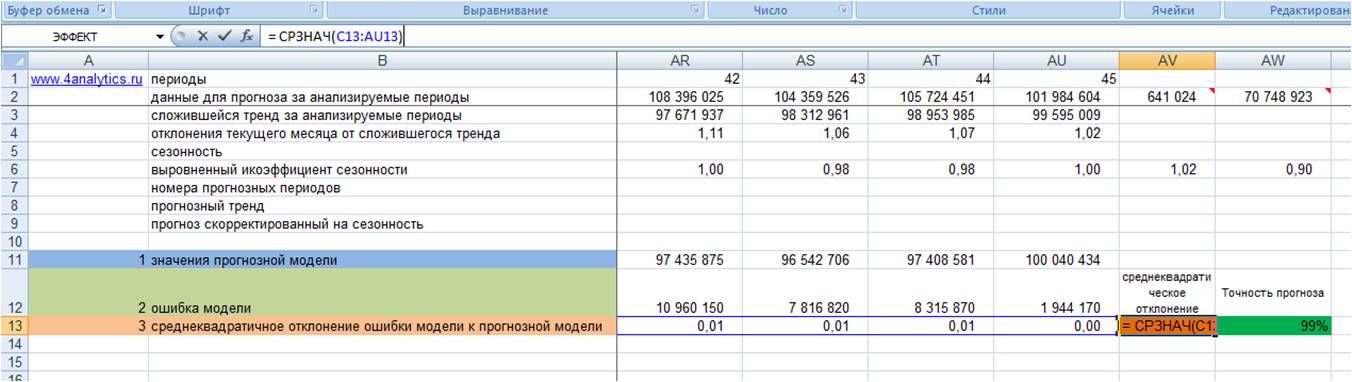Select column AV header
Image resolution: width=1352 pixels, height=382 pixels.
pyautogui.click(x=1167, y=61)
